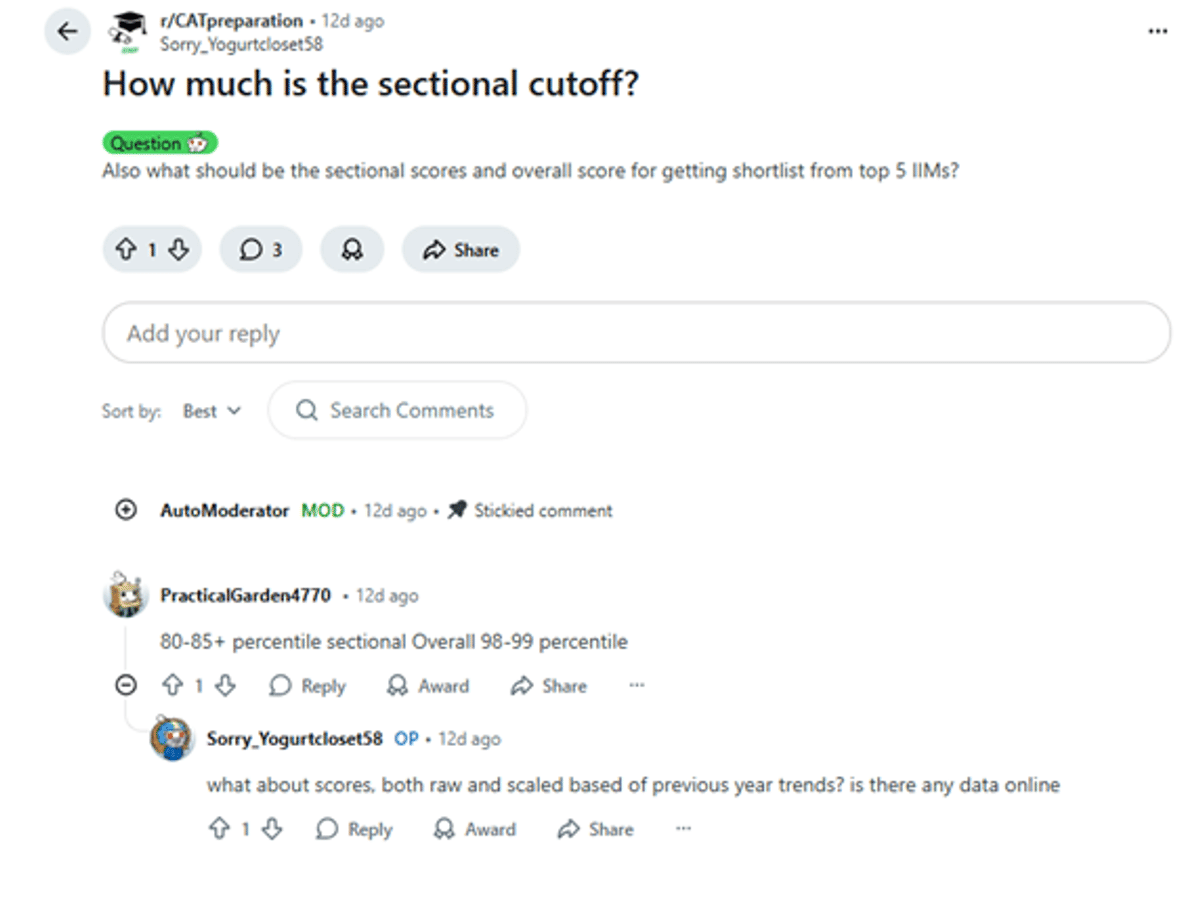Open more options on PracticalGarden4770's comment
The image size is (1200, 898).
click(637, 686)
